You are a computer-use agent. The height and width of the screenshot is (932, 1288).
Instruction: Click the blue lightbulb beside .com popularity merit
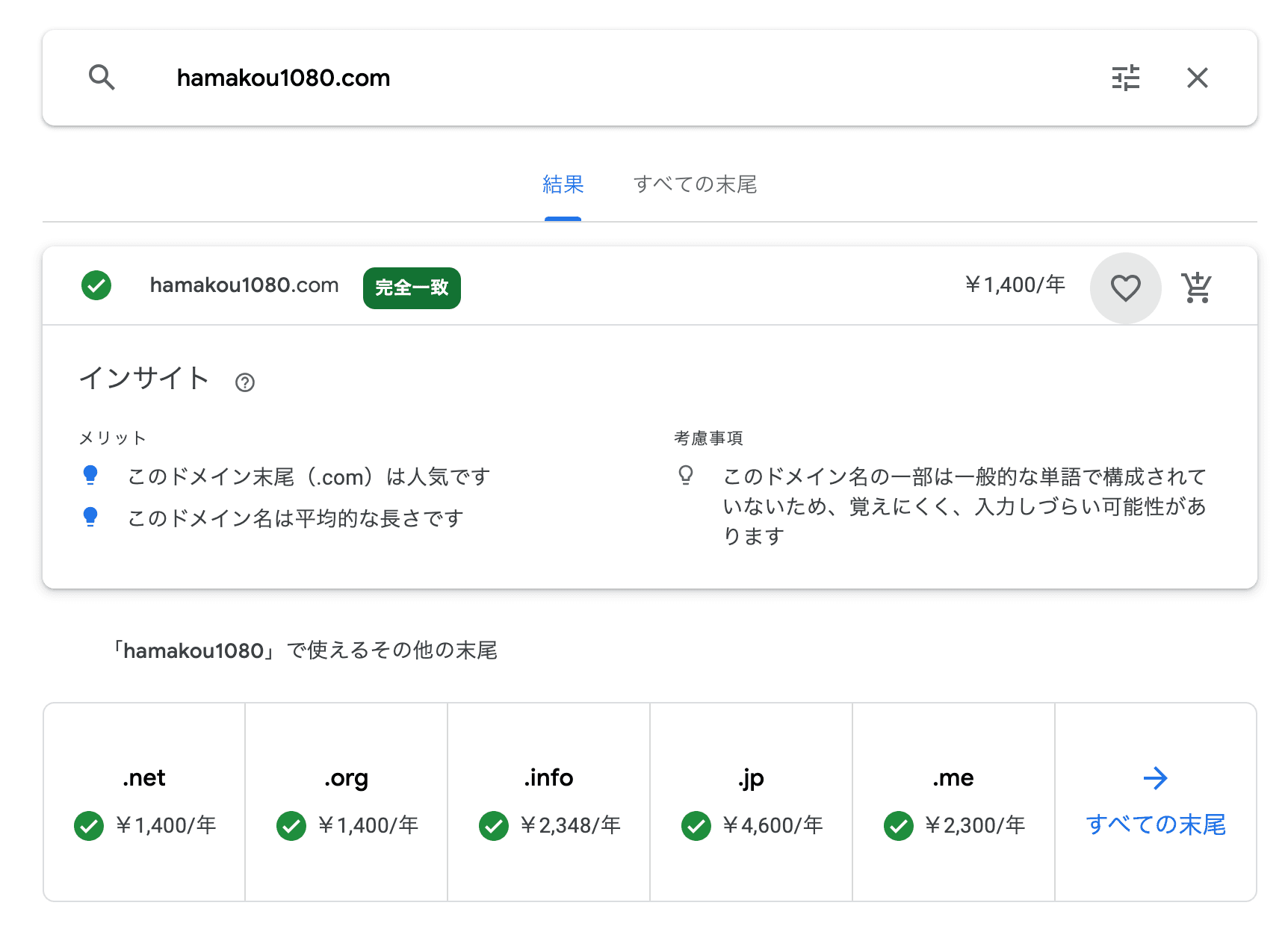[x=90, y=476]
